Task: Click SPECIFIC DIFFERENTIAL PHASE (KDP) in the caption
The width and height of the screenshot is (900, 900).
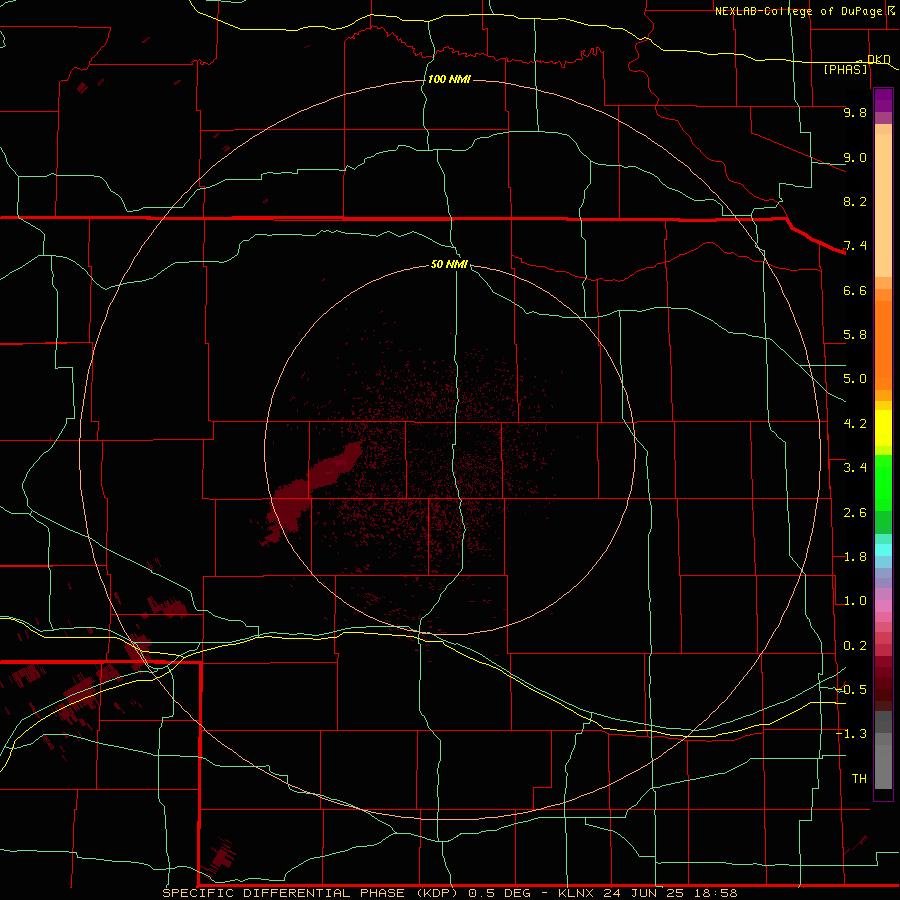Action: [310, 893]
